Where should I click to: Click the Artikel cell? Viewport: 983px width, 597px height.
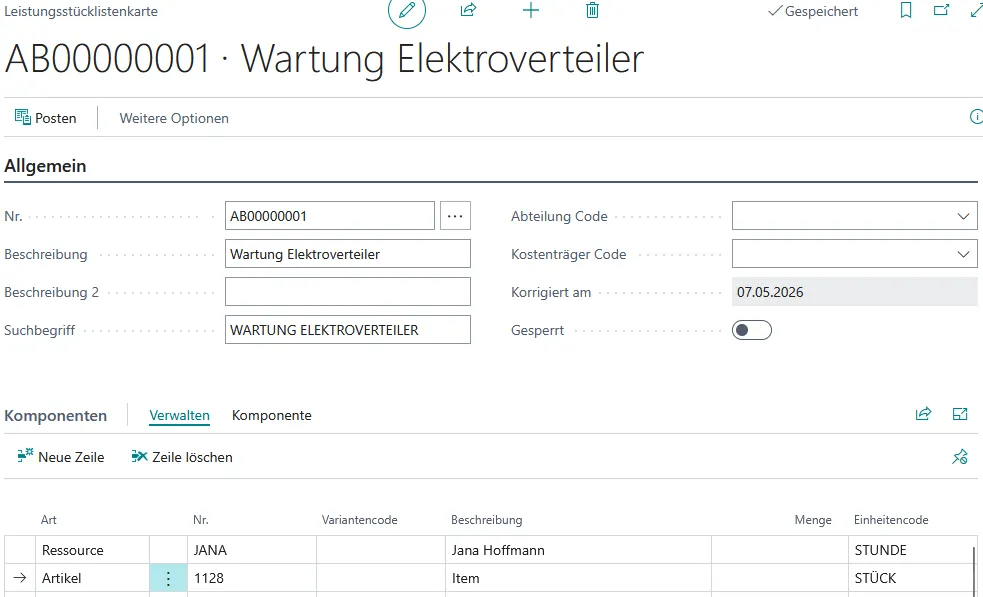(x=92, y=578)
